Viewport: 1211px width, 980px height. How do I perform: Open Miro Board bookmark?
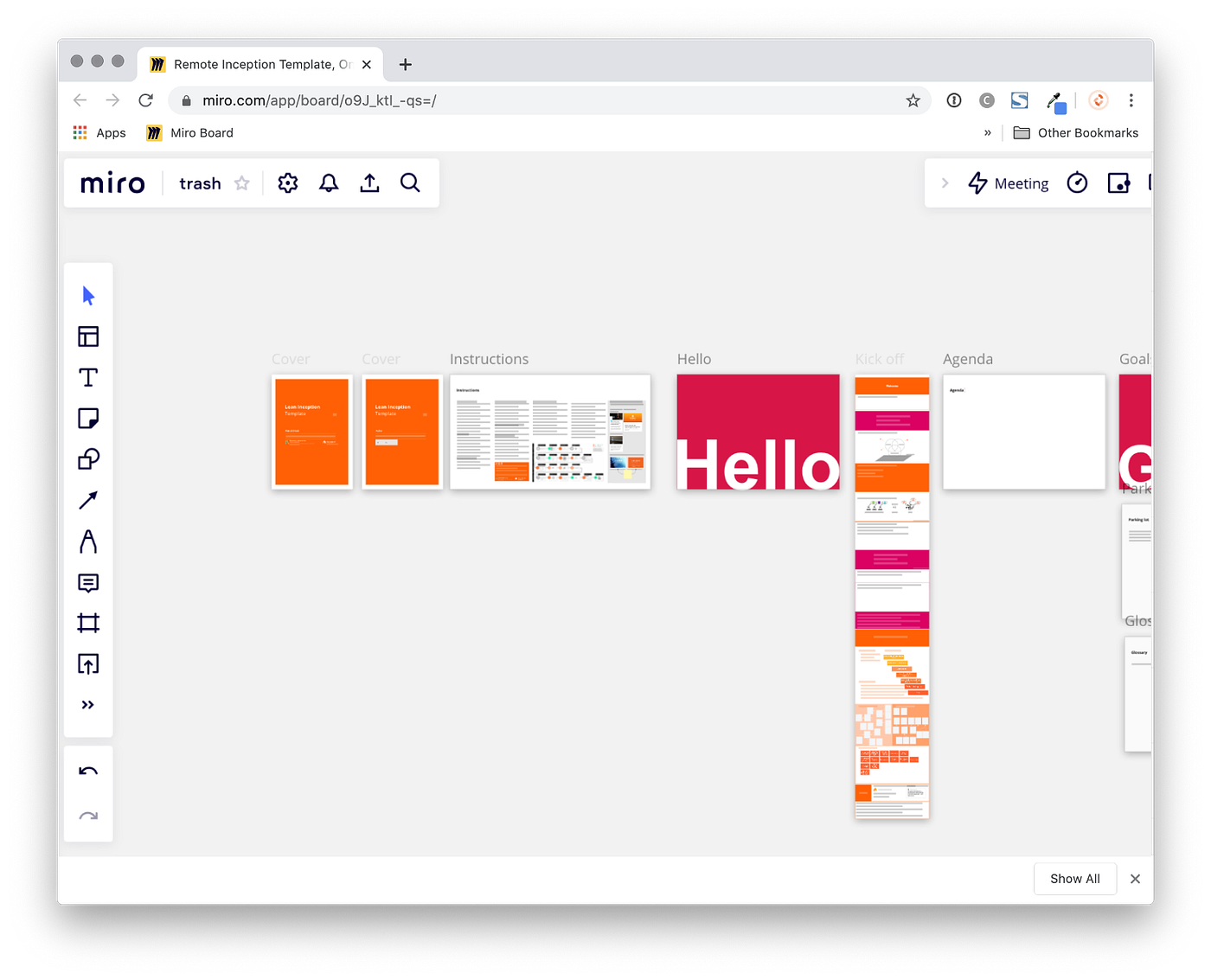[x=190, y=132]
